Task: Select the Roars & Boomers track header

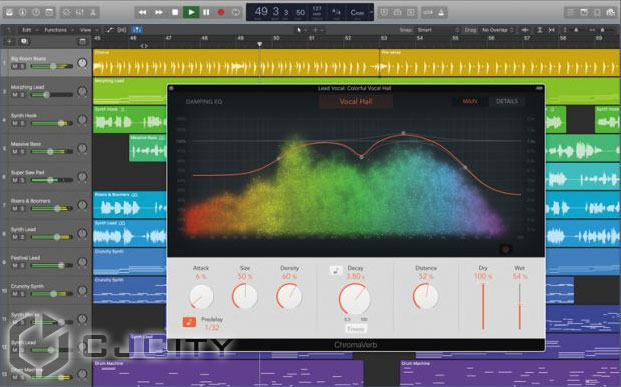Action: 46,205
